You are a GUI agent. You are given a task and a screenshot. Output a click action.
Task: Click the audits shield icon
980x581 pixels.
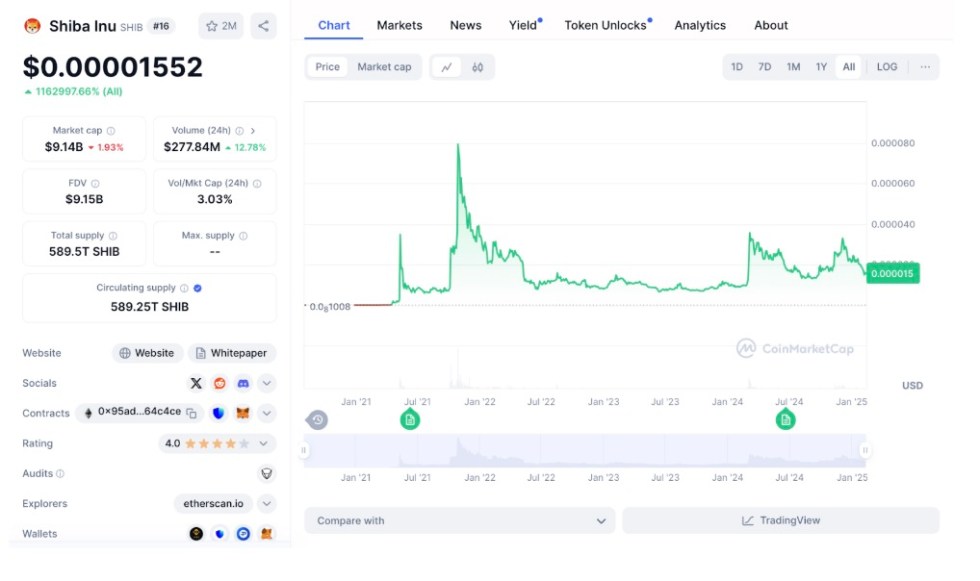coord(267,474)
